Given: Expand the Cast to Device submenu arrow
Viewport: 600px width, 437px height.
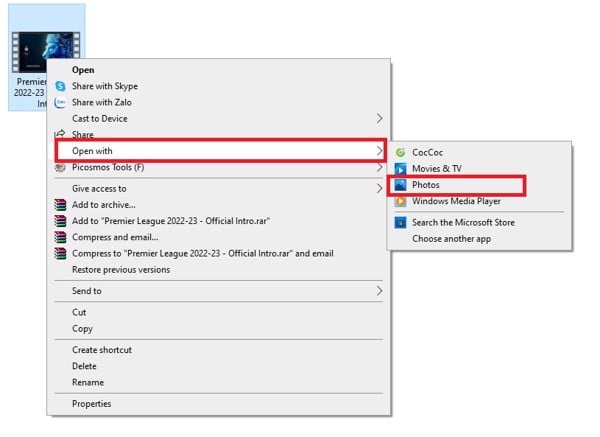Looking at the screenshot, I should tap(379, 119).
